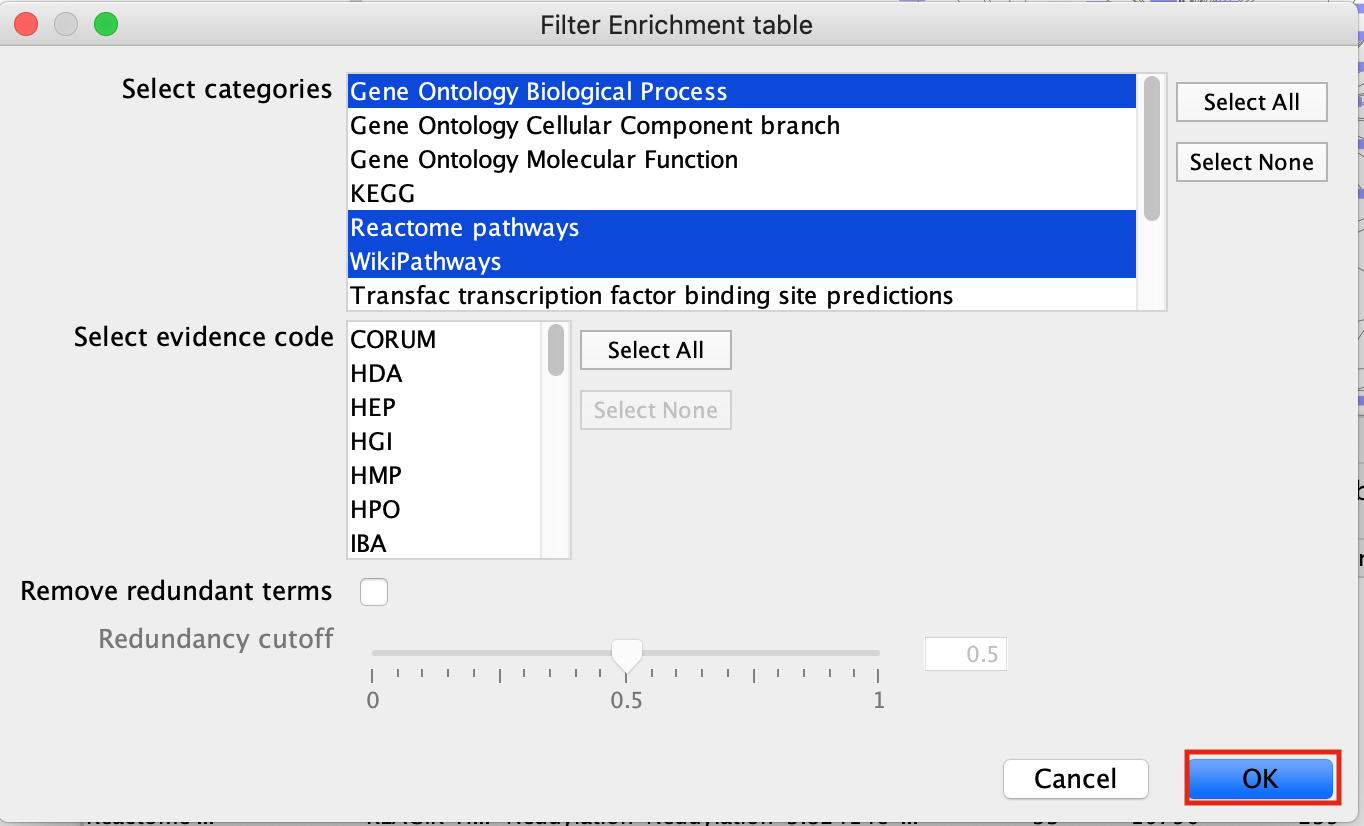1364x826 pixels.
Task: Choose WikiPathways category entry
Action: (x=425, y=262)
